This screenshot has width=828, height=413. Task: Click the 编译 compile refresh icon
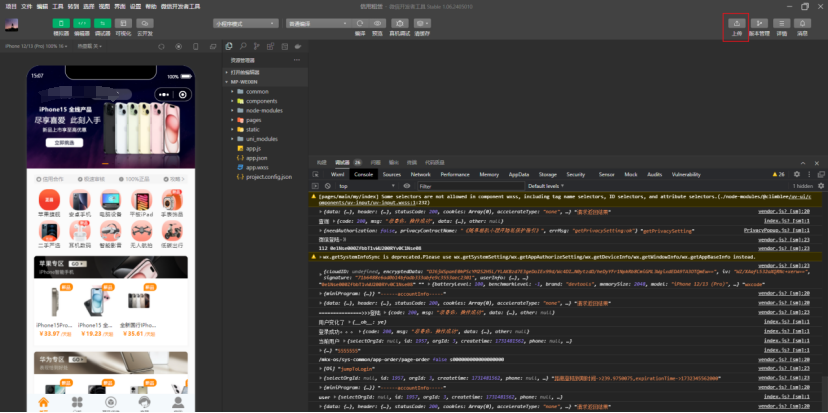pyautogui.click(x=360, y=23)
